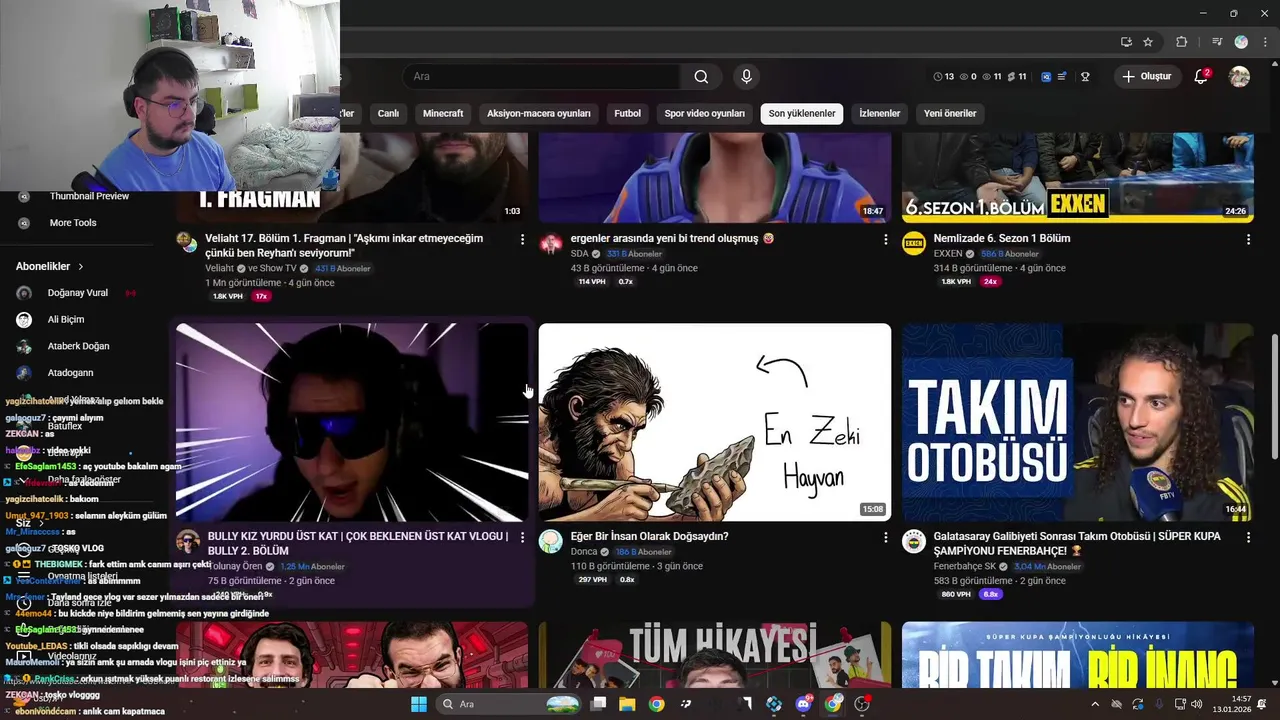1280x720 pixels.
Task: Open Chrome media controls icon
Action: 1217,42
